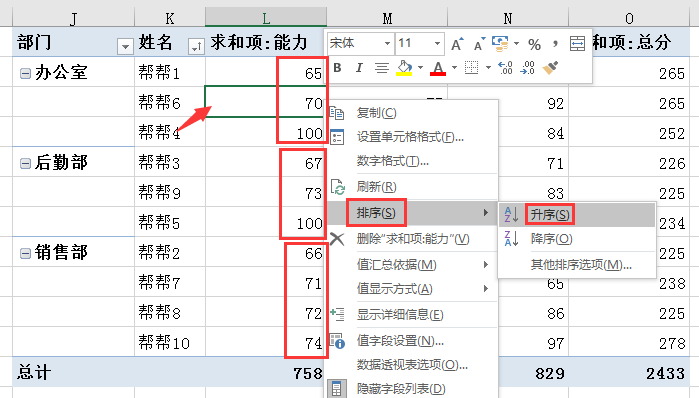Viewport: 699px width, 398px height.
Task: Select the 求和项:能力 header cell
Action: [x=266, y=42]
